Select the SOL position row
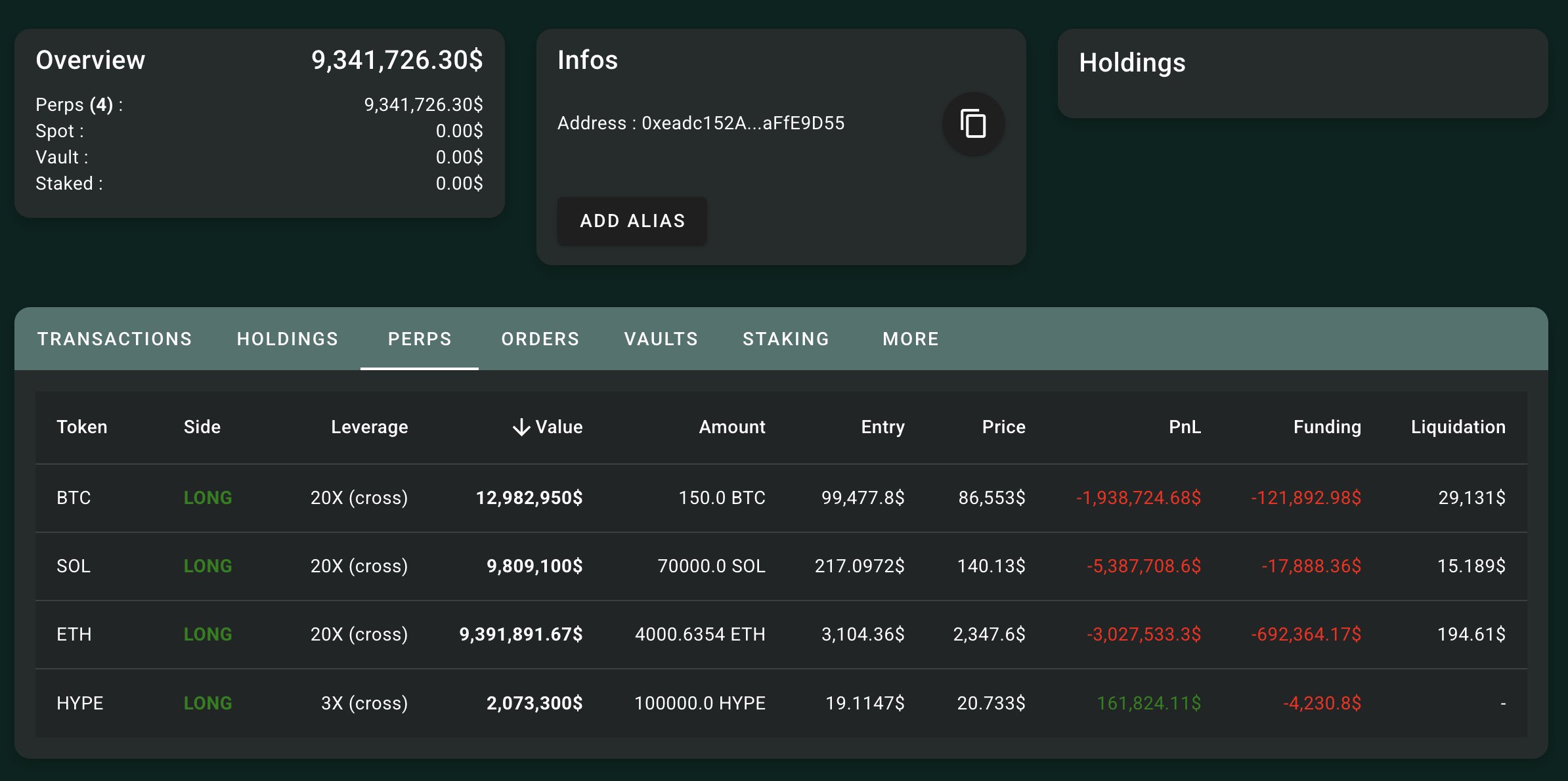The image size is (1568, 781). pos(74,566)
